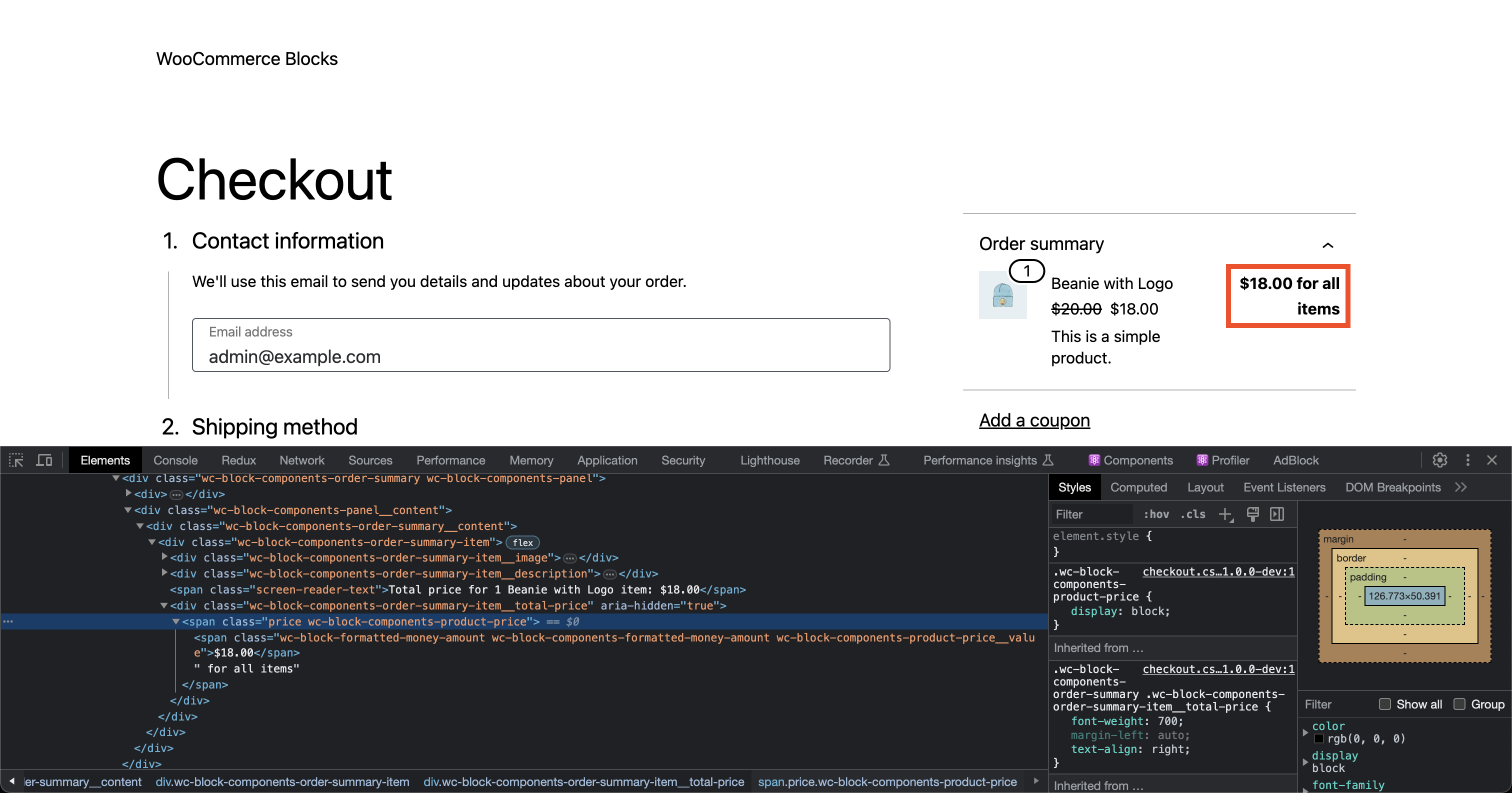Click the new style rule plus icon
This screenshot has width=1512, height=793.
1225,514
